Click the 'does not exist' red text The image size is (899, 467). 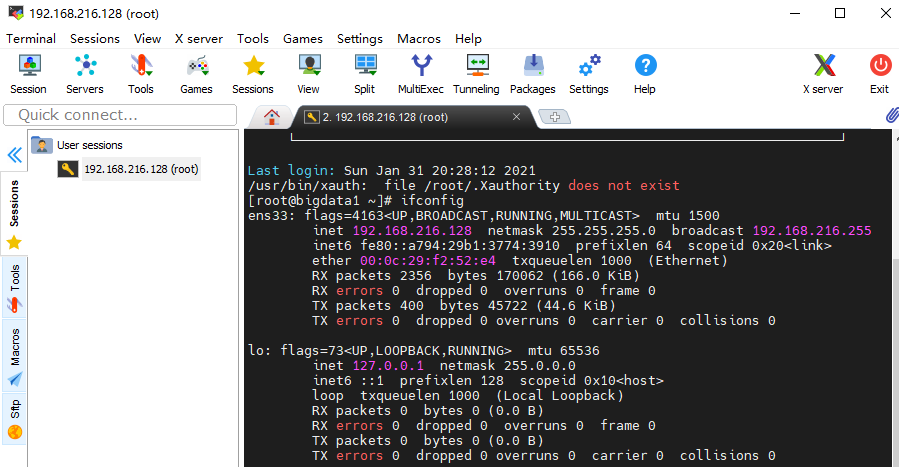pos(624,185)
